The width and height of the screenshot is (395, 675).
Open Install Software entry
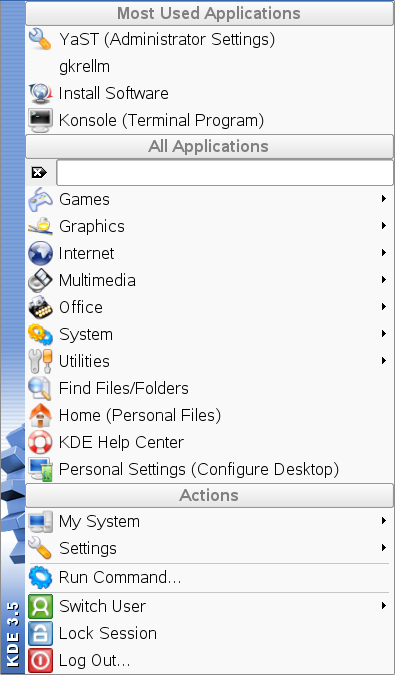[x=210, y=93]
